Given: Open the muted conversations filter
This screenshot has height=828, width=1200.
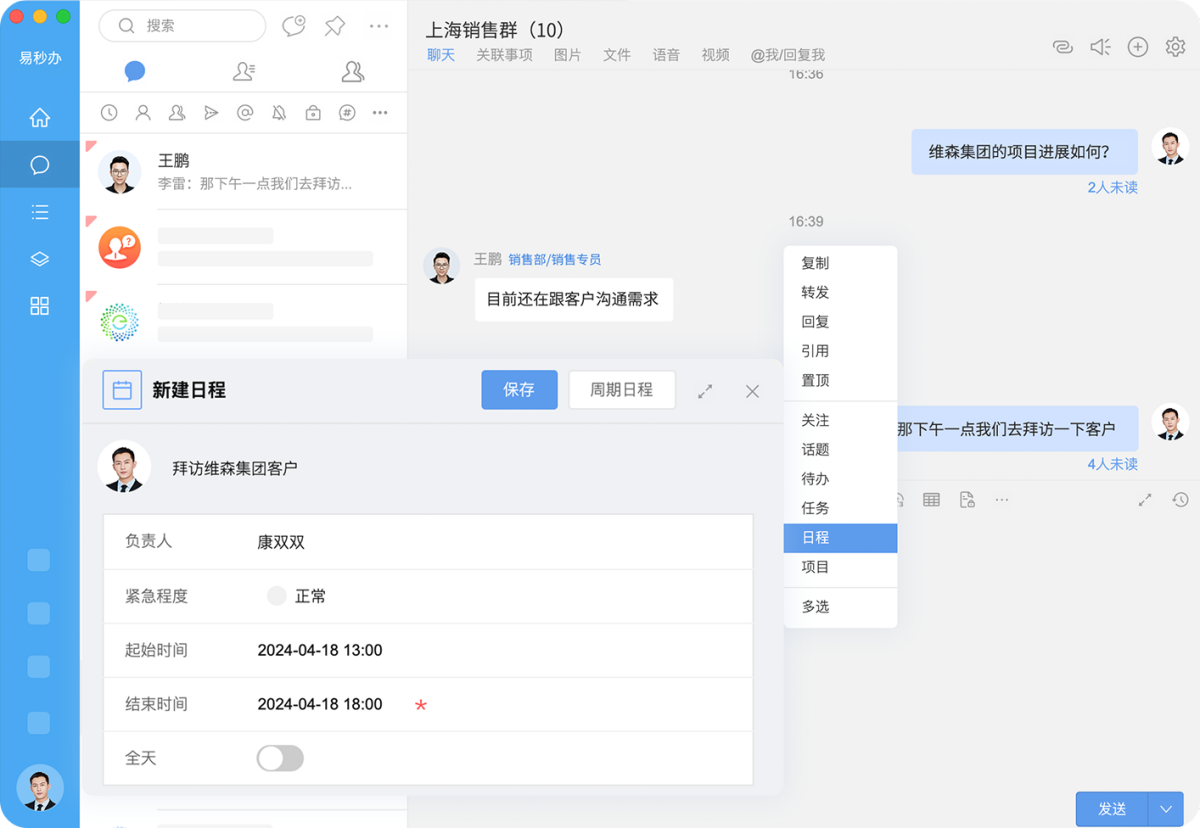Looking at the screenshot, I should pos(281,113).
